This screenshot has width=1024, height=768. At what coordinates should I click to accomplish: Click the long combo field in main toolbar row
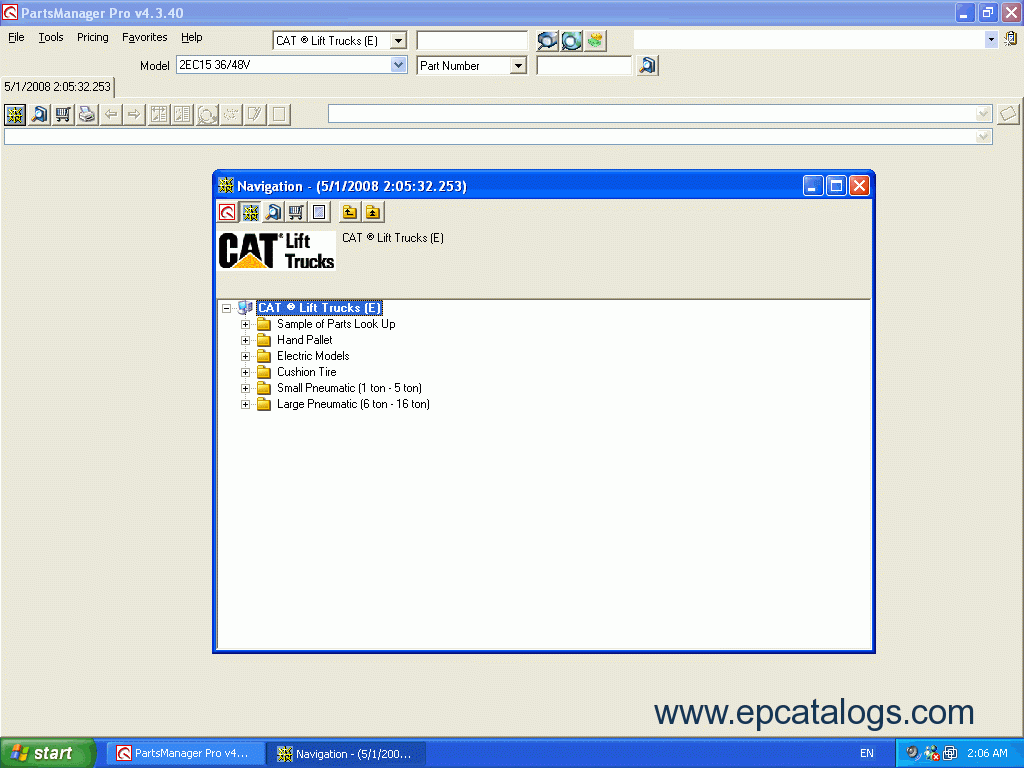click(x=660, y=114)
